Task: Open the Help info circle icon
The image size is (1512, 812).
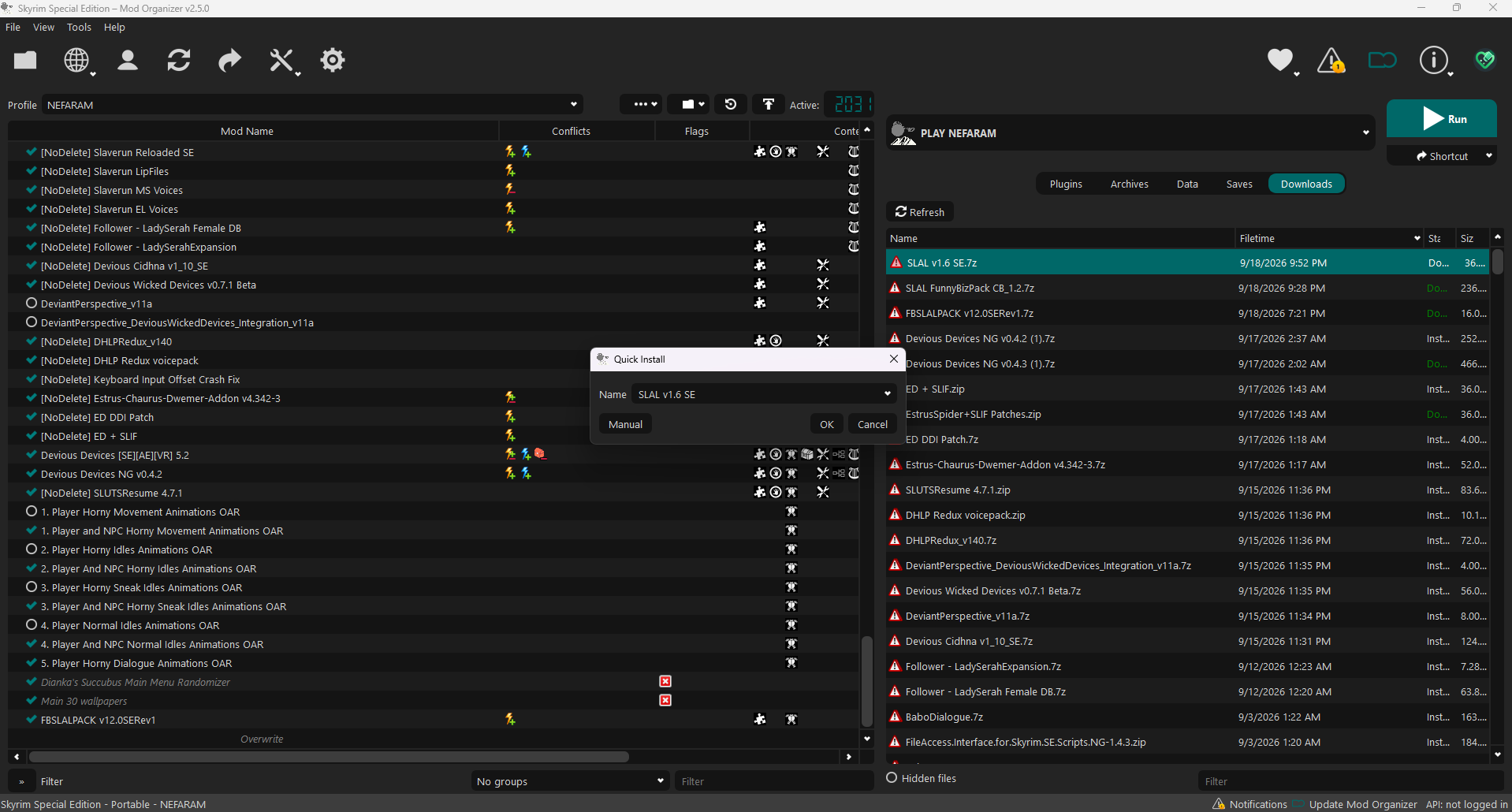Action: (1434, 60)
